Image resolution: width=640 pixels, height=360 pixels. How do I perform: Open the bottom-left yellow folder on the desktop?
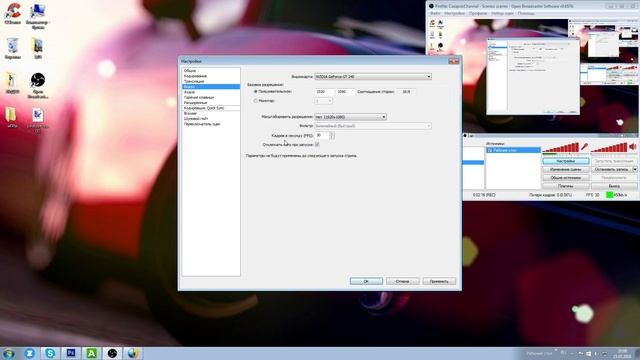tap(12, 118)
